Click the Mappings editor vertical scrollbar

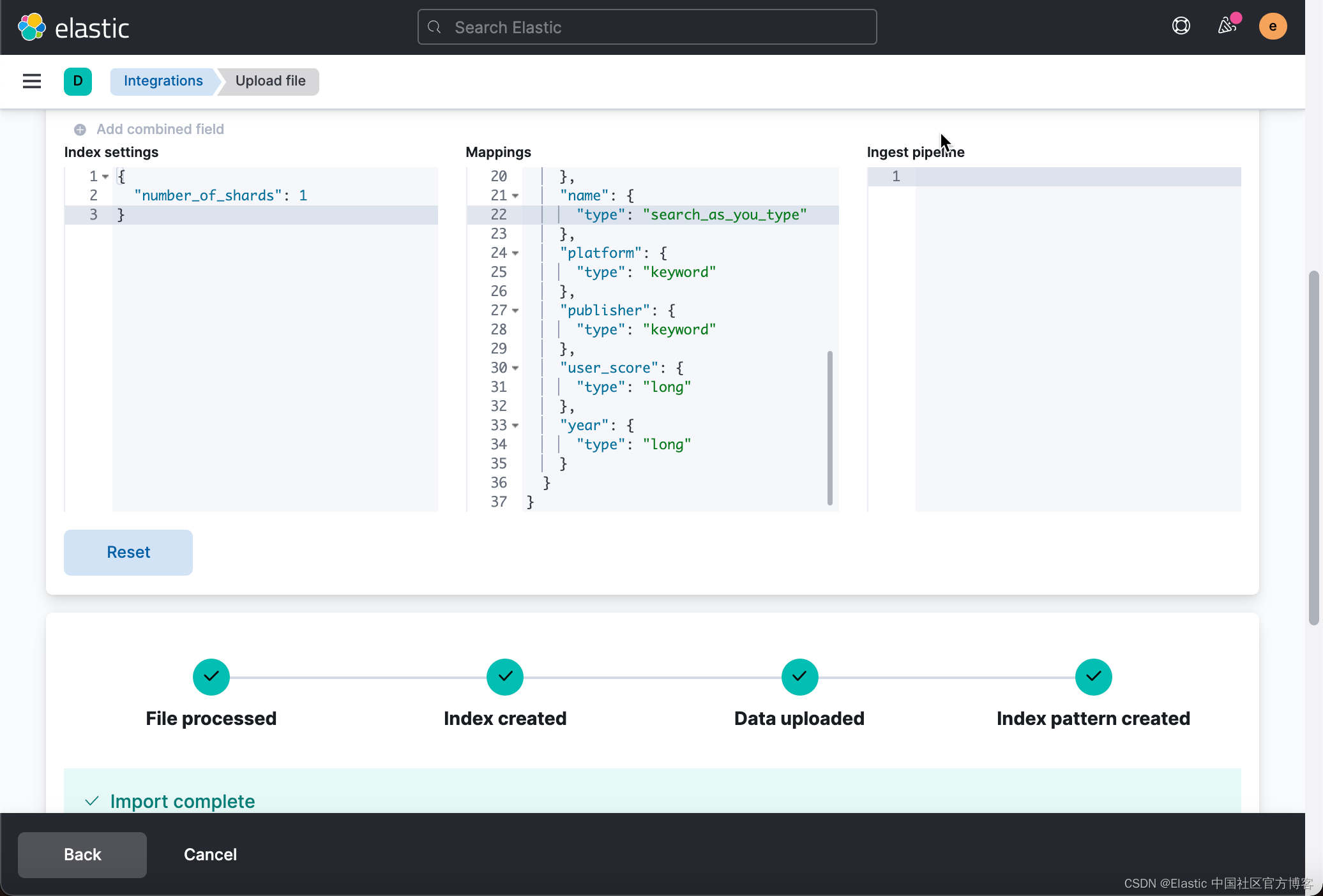click(829, 428)
